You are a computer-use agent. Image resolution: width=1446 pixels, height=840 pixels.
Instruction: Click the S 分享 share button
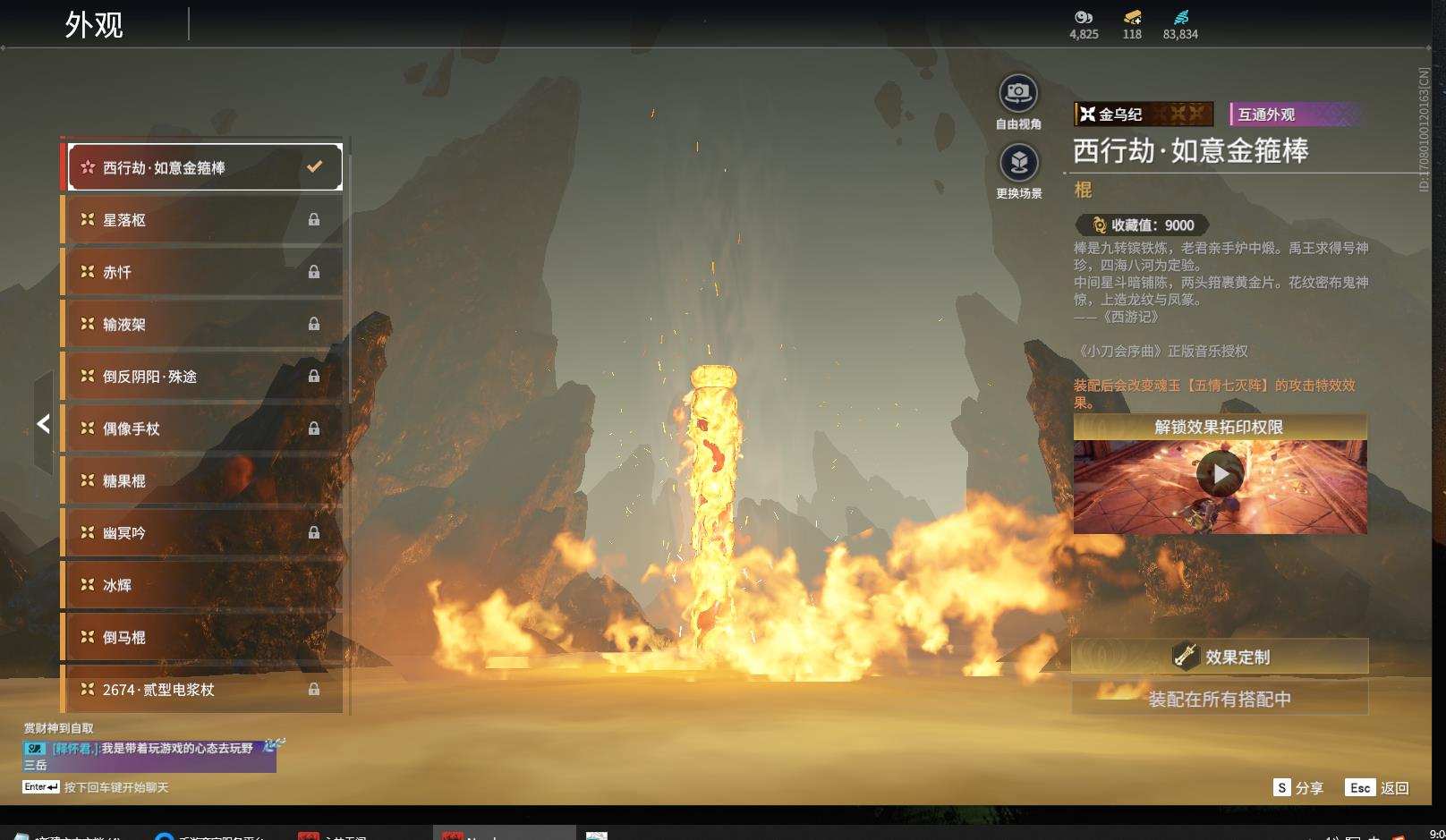click(x=1298, y=787)
